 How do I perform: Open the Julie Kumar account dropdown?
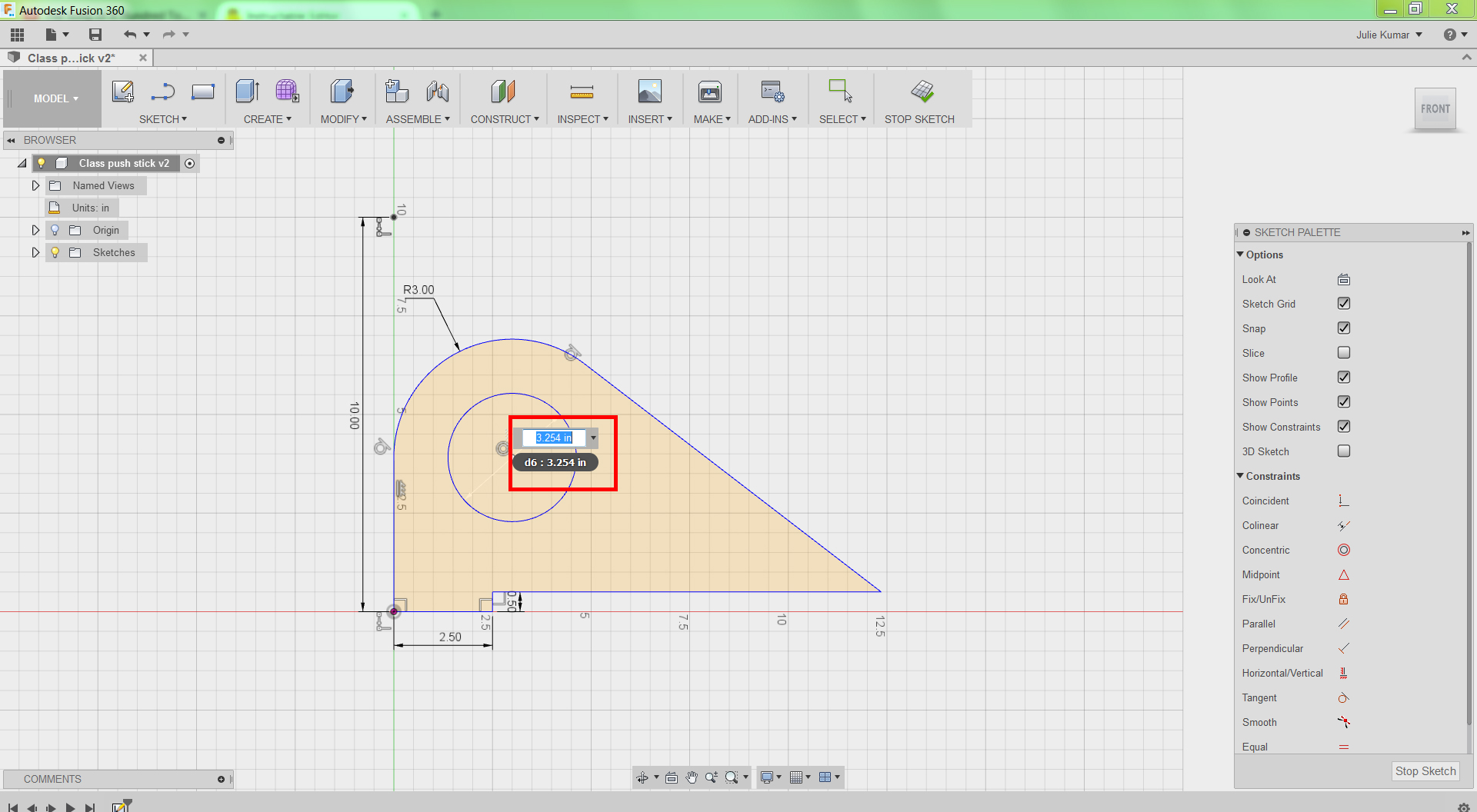1389,35
